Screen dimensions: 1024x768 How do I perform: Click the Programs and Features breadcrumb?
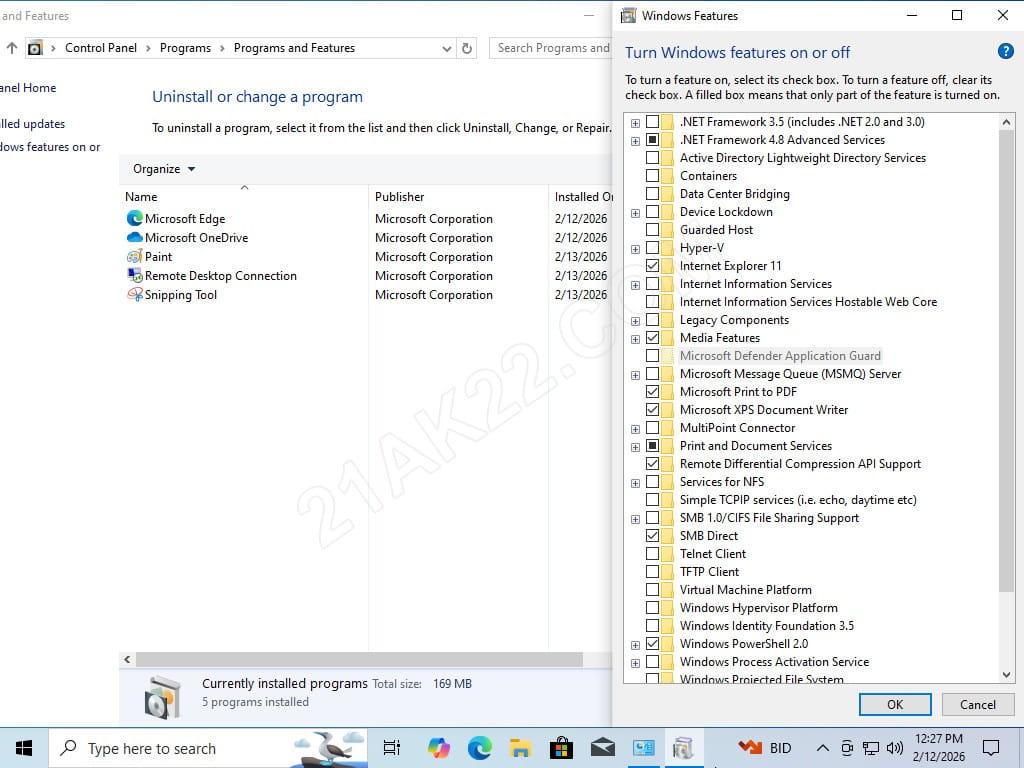(x=295, y=48)
